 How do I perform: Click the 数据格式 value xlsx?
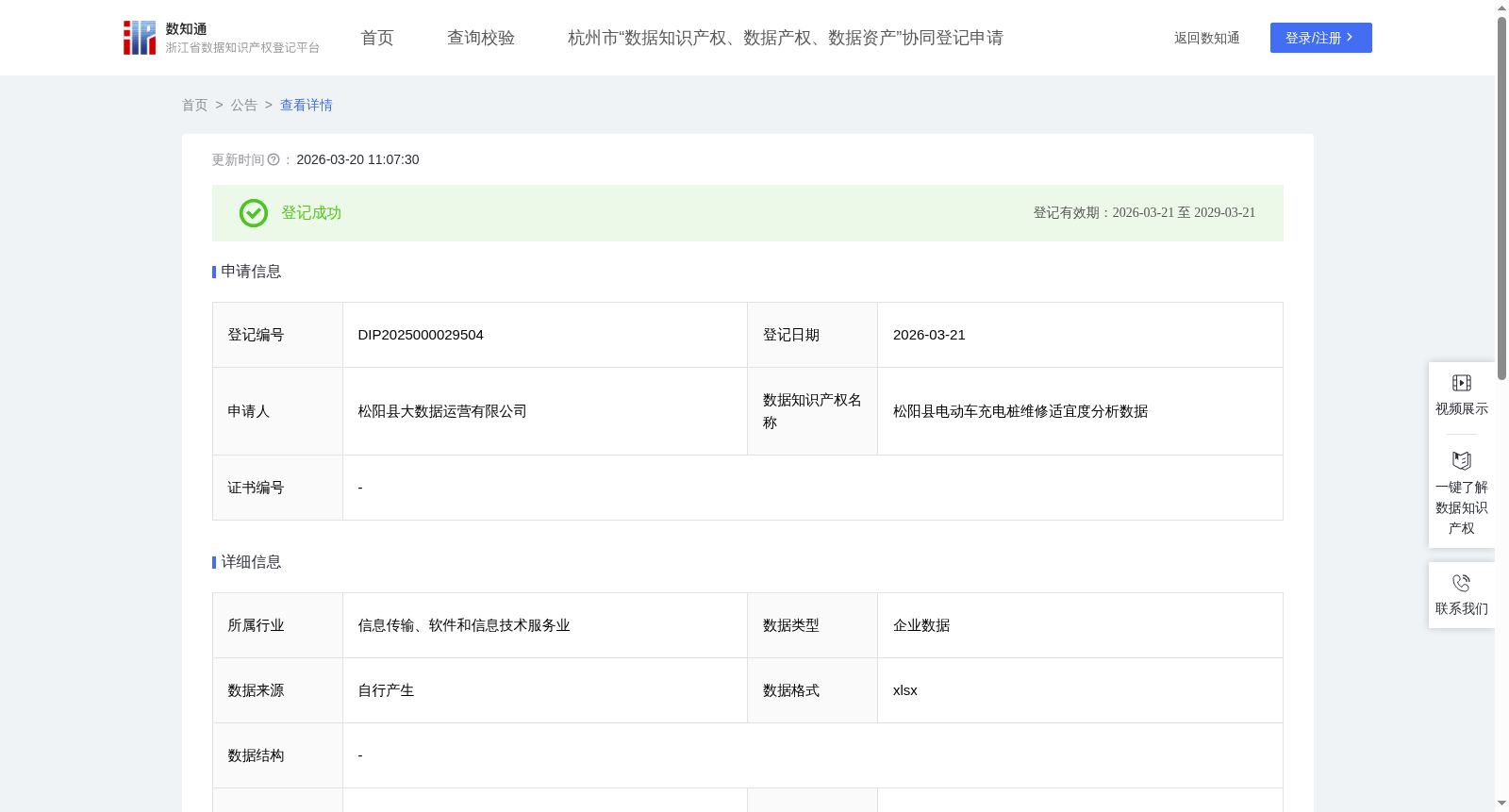coord(905,690)
